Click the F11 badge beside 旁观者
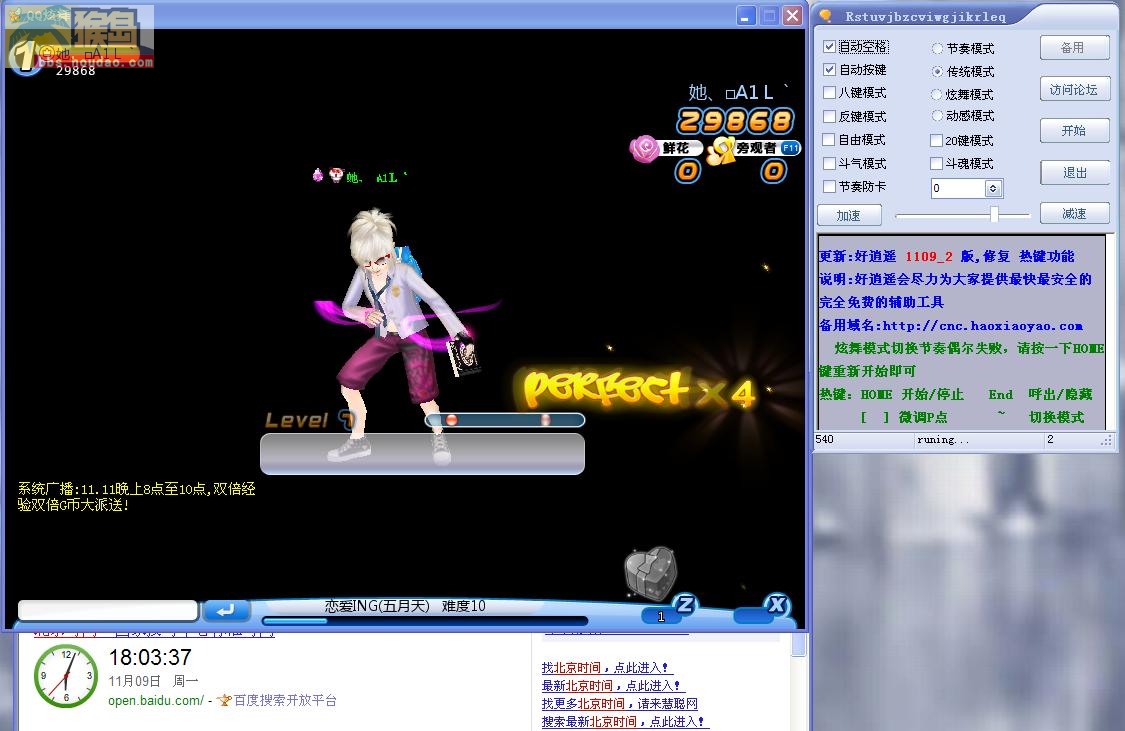This screenshot has width=1125, height=731. tap(790, 148)
